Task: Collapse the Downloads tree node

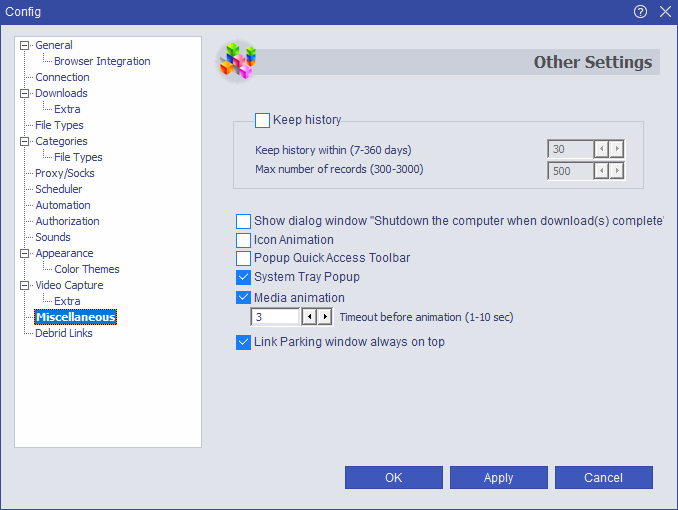Action: pos(25,93)
